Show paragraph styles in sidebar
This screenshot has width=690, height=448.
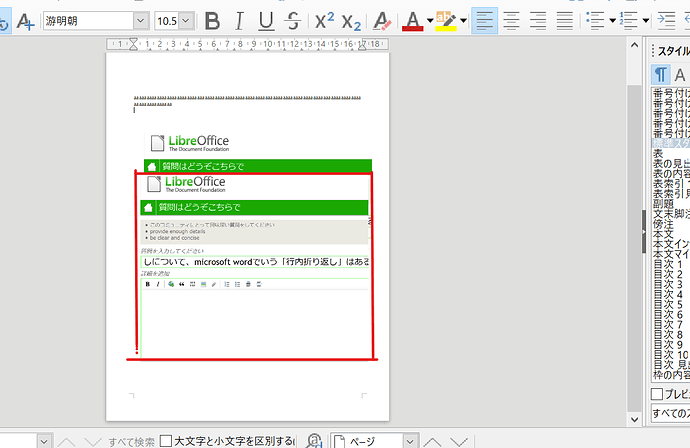coord(661,75)
